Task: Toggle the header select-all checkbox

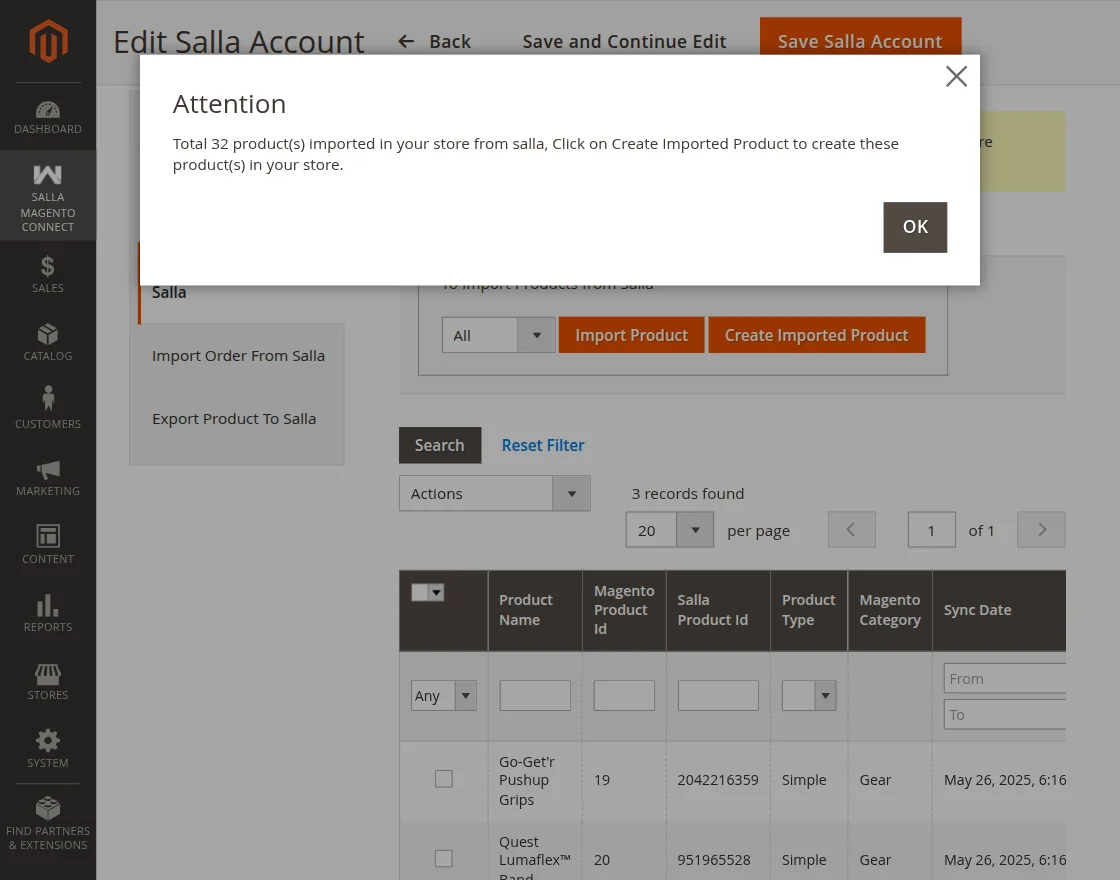Action: [x=419, y=592]
